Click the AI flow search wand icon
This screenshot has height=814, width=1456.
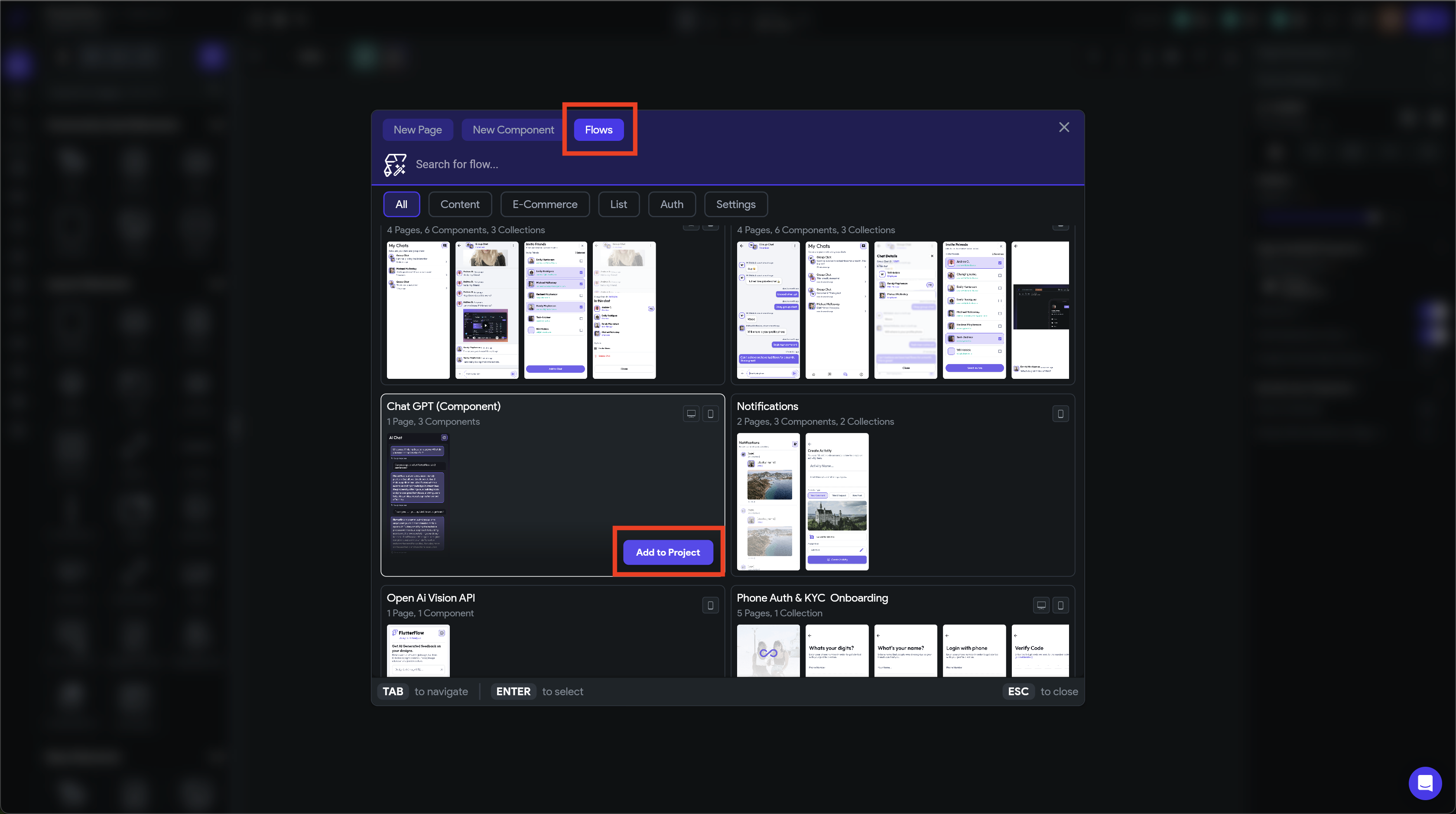394,165
